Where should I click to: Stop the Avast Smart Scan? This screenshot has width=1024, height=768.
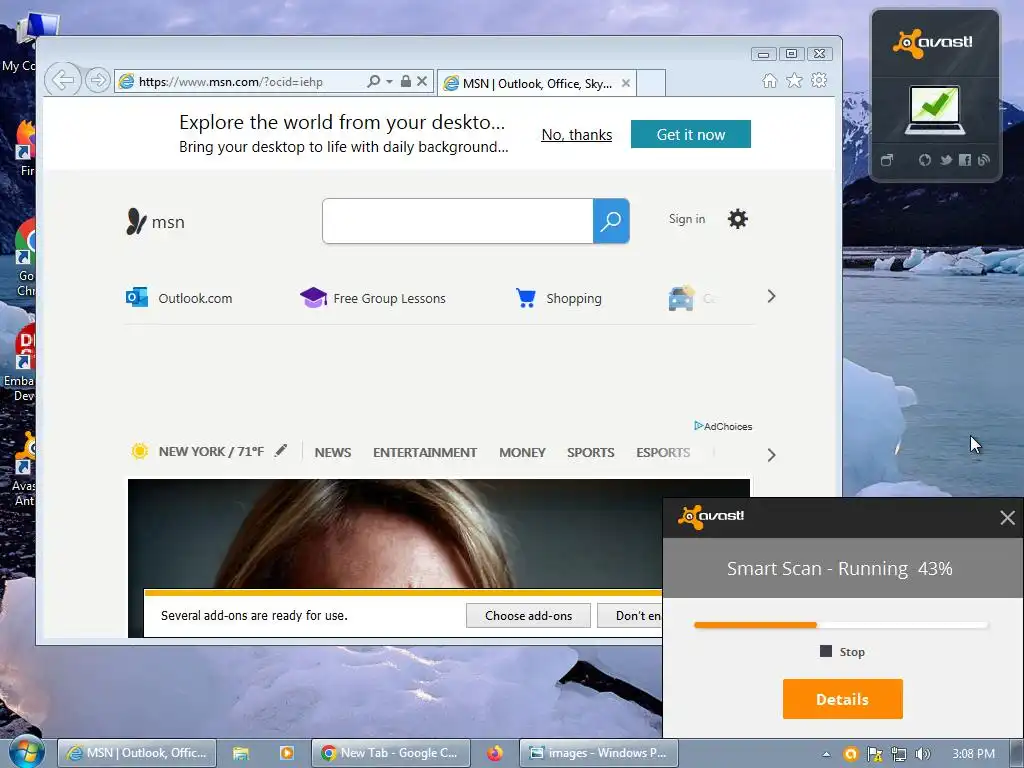[x=842, y=652]
